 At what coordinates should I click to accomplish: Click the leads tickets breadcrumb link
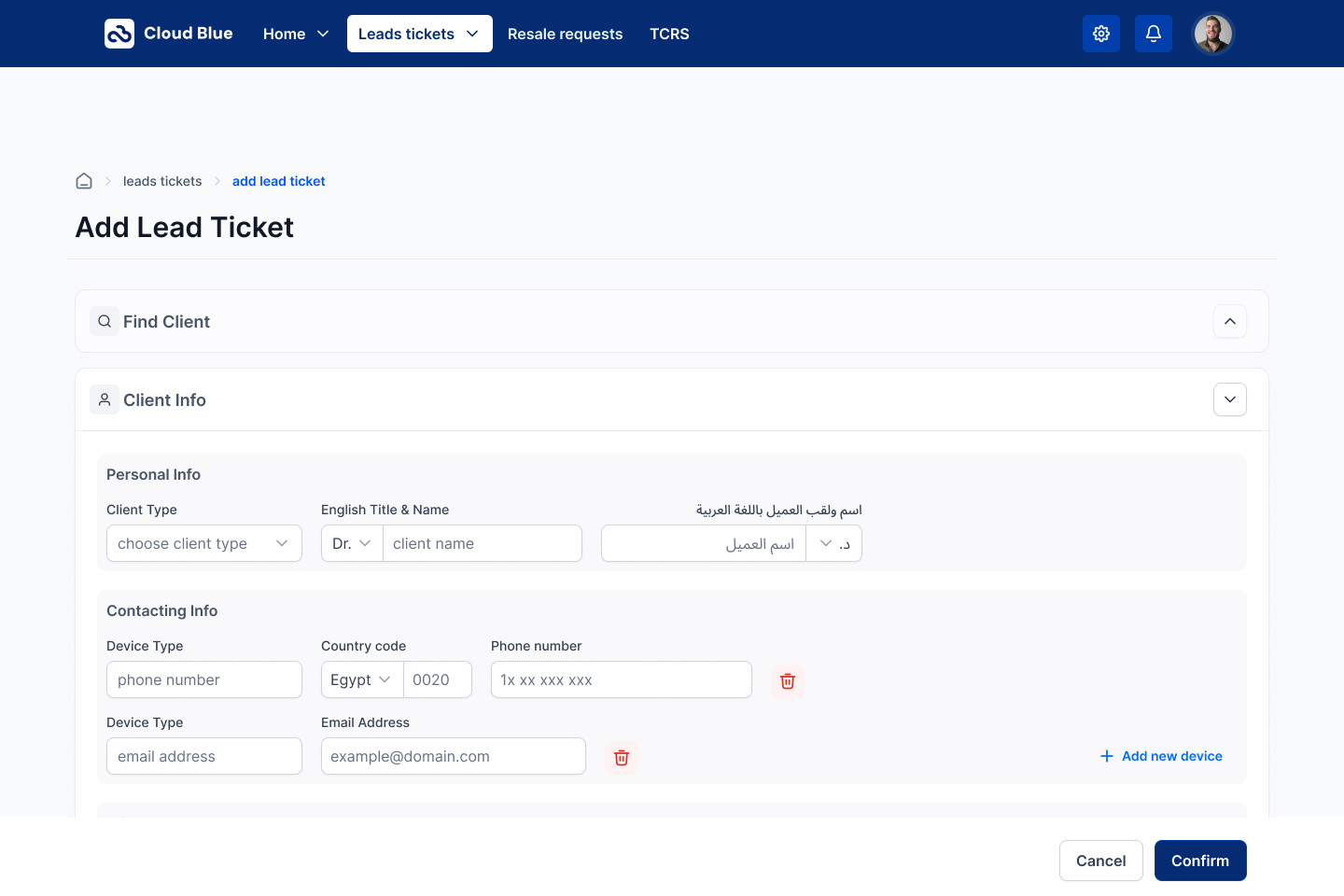pyautogui.click(x=162, y=181)
